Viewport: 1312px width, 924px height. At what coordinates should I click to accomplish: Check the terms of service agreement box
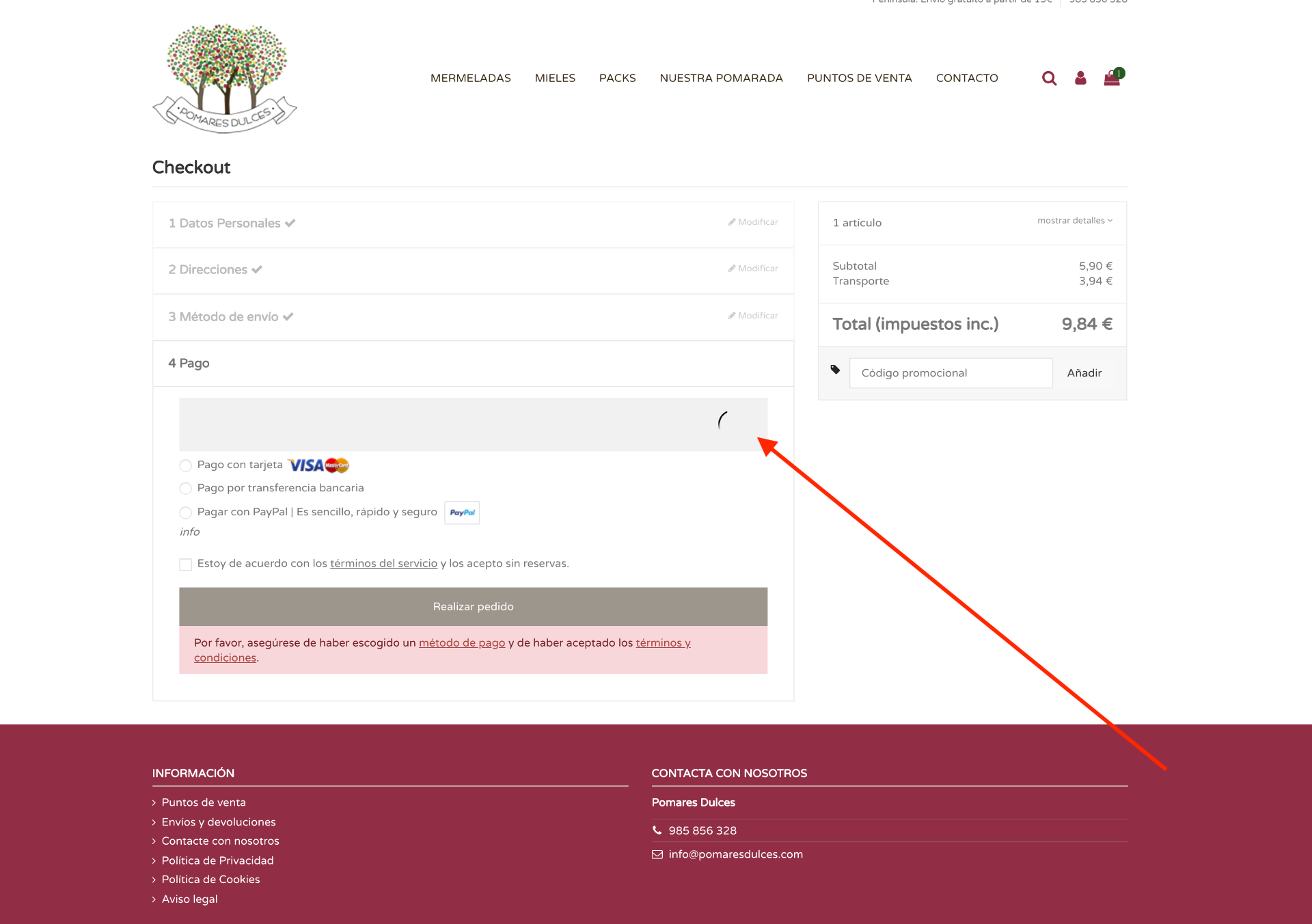click(185, 565)
